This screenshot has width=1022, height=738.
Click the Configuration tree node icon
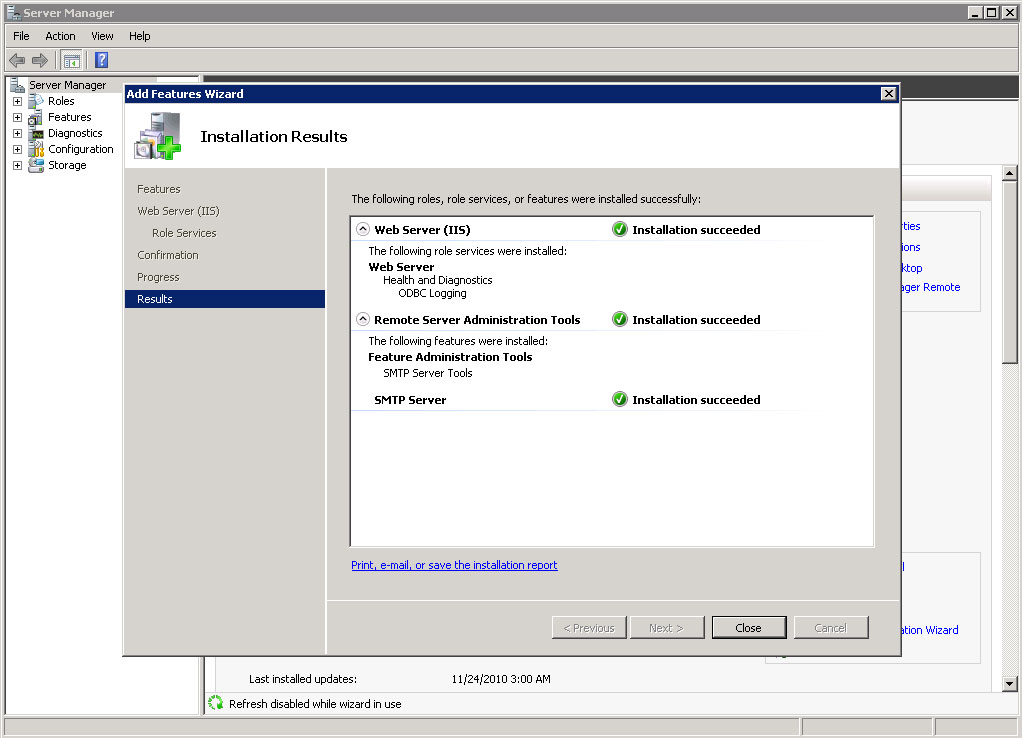point(36,149)
